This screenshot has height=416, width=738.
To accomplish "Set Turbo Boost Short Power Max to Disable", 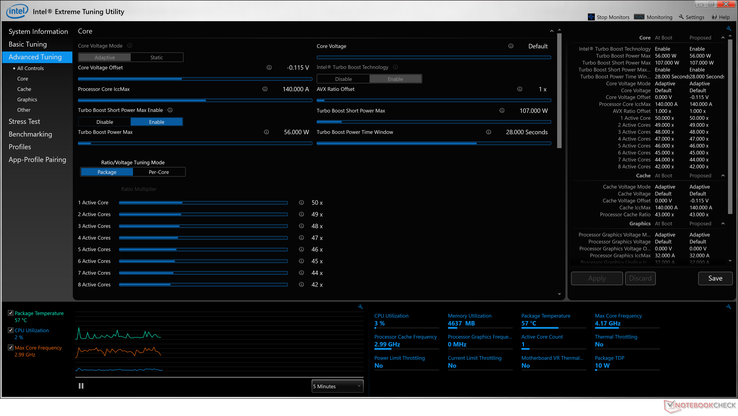I will [x=105, y=122].
